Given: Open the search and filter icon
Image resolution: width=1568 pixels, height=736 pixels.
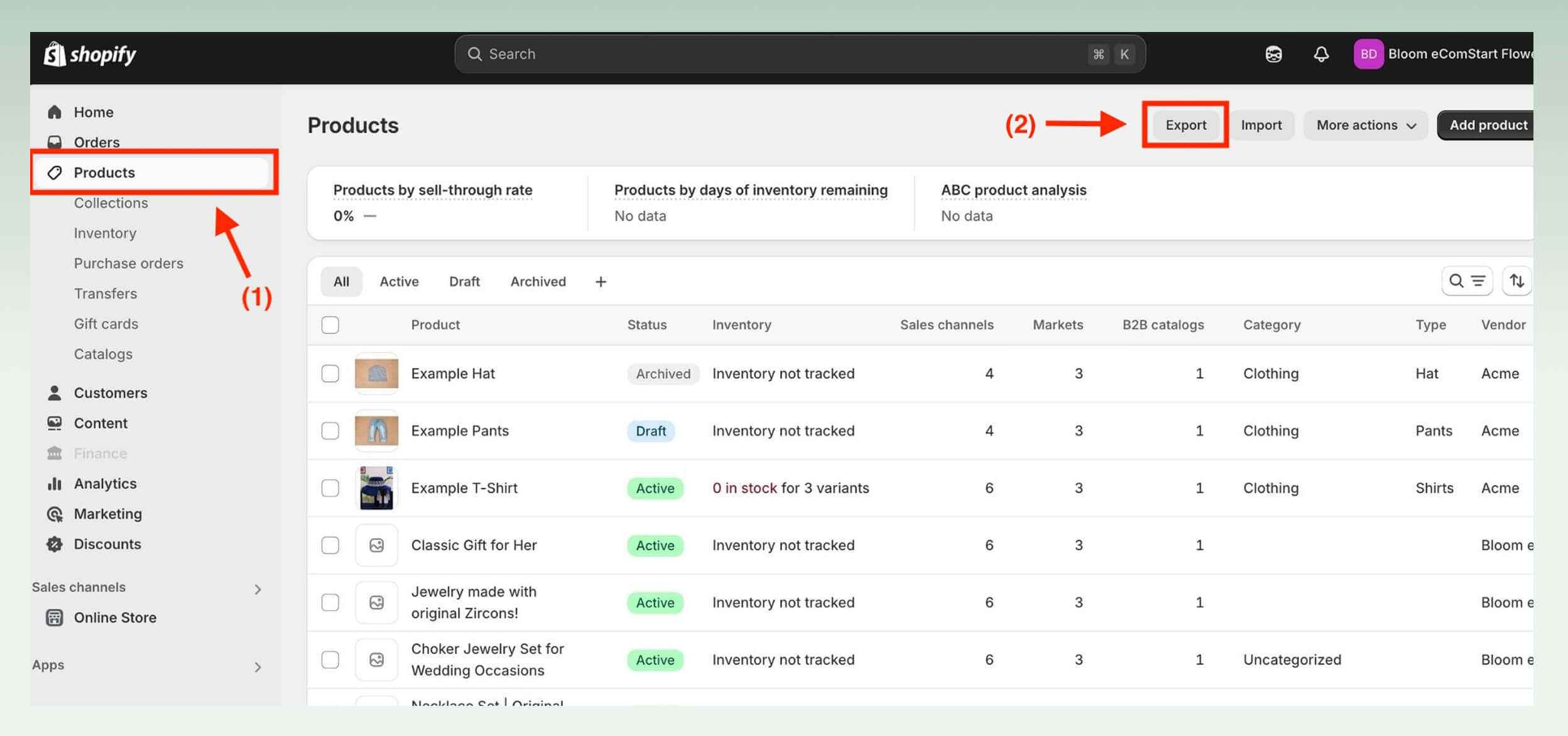Looking at the screenshot, I should pyautogui.click(x=1467, y=281).
